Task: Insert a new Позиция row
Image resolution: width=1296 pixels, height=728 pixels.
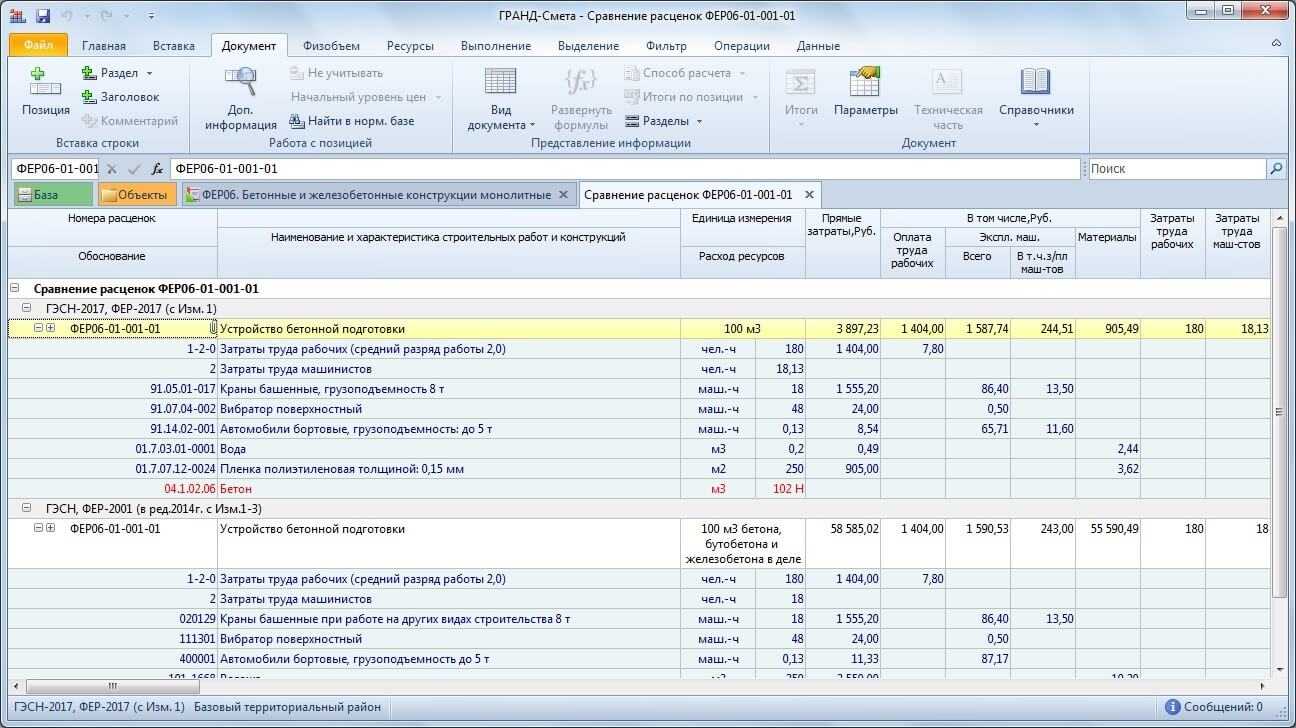Action: pyautogui.click(x=46, y=93)
